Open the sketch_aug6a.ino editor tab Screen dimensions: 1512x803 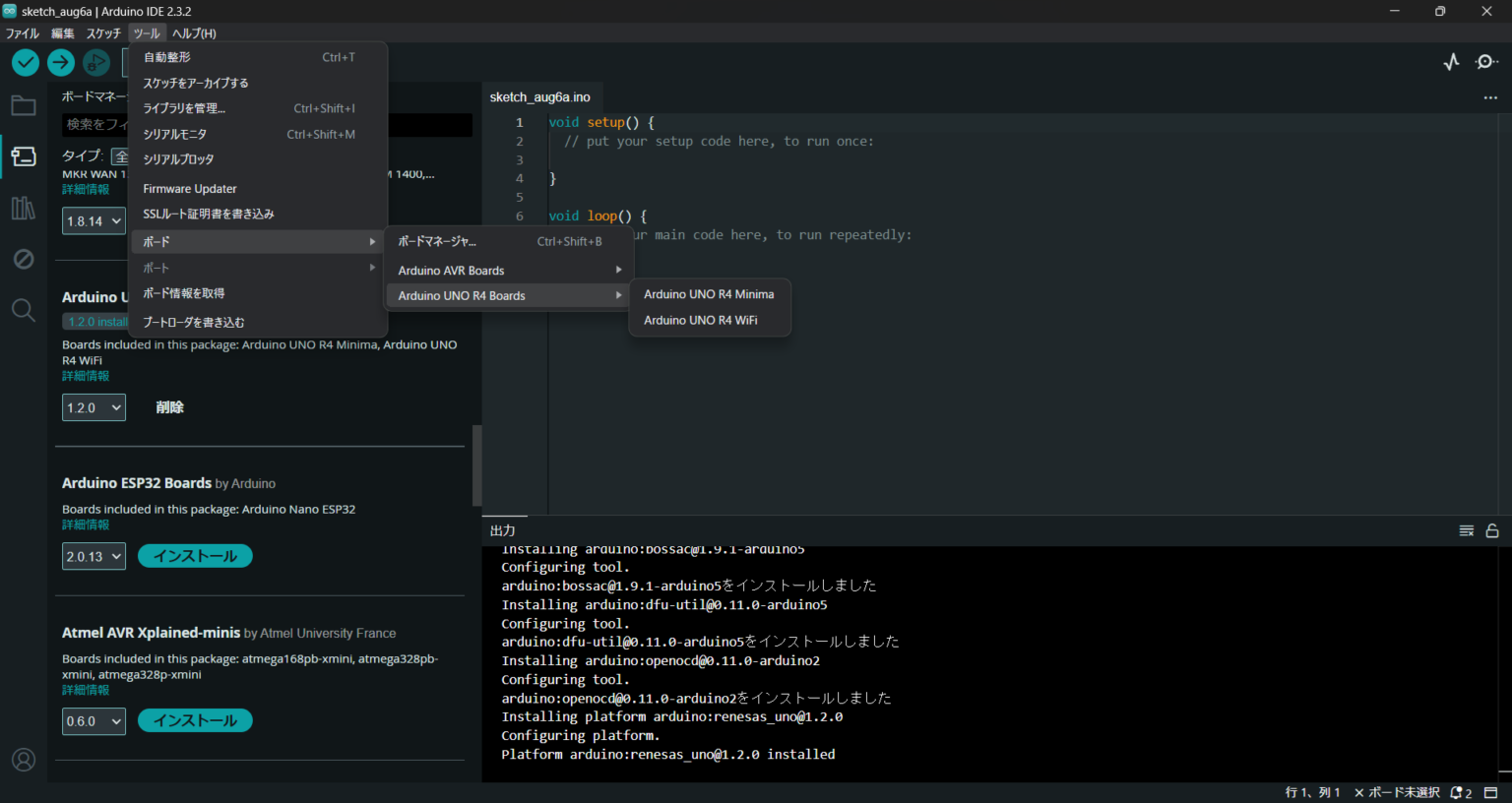point(540,97)
